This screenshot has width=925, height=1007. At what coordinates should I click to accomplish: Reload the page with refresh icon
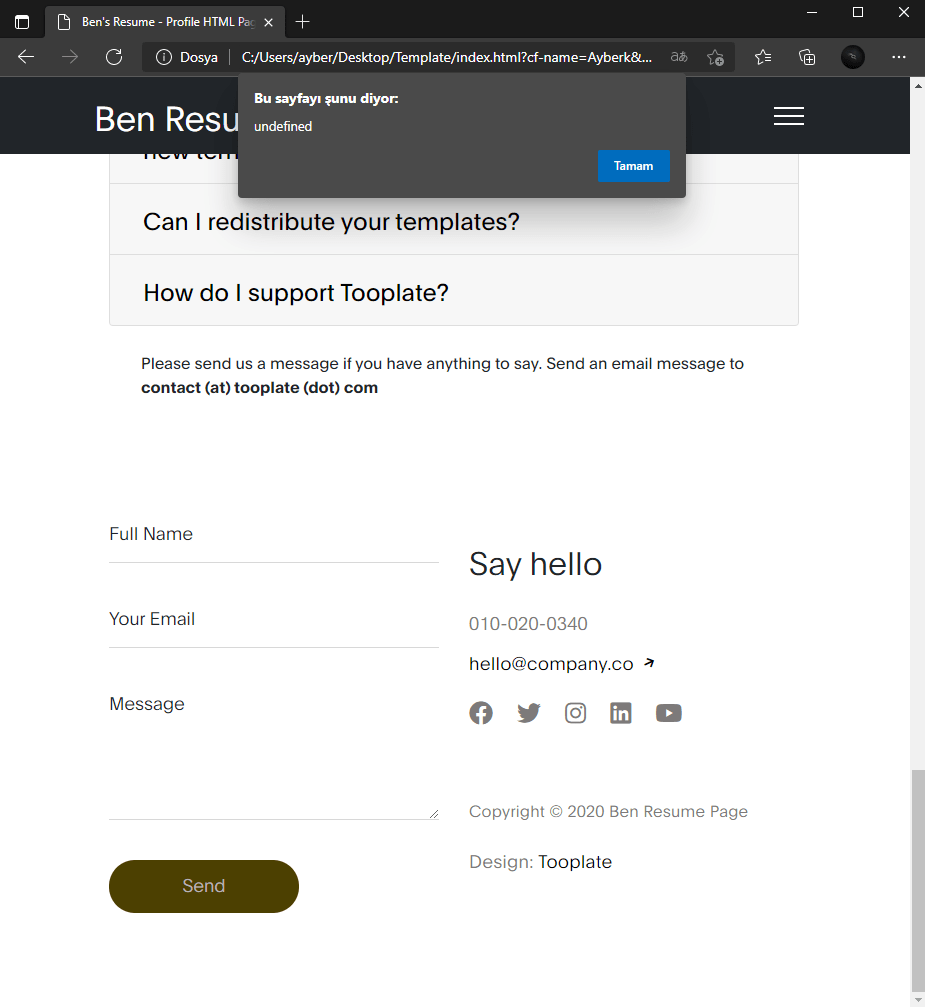[114, 57]
